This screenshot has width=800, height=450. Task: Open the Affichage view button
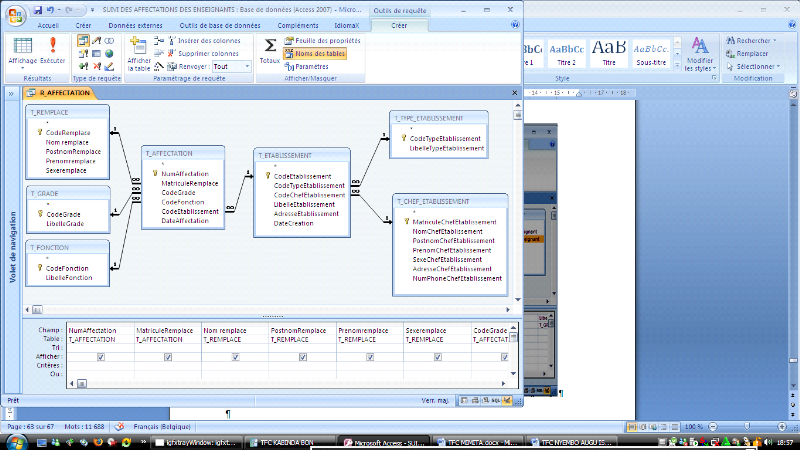coord(21,48)
